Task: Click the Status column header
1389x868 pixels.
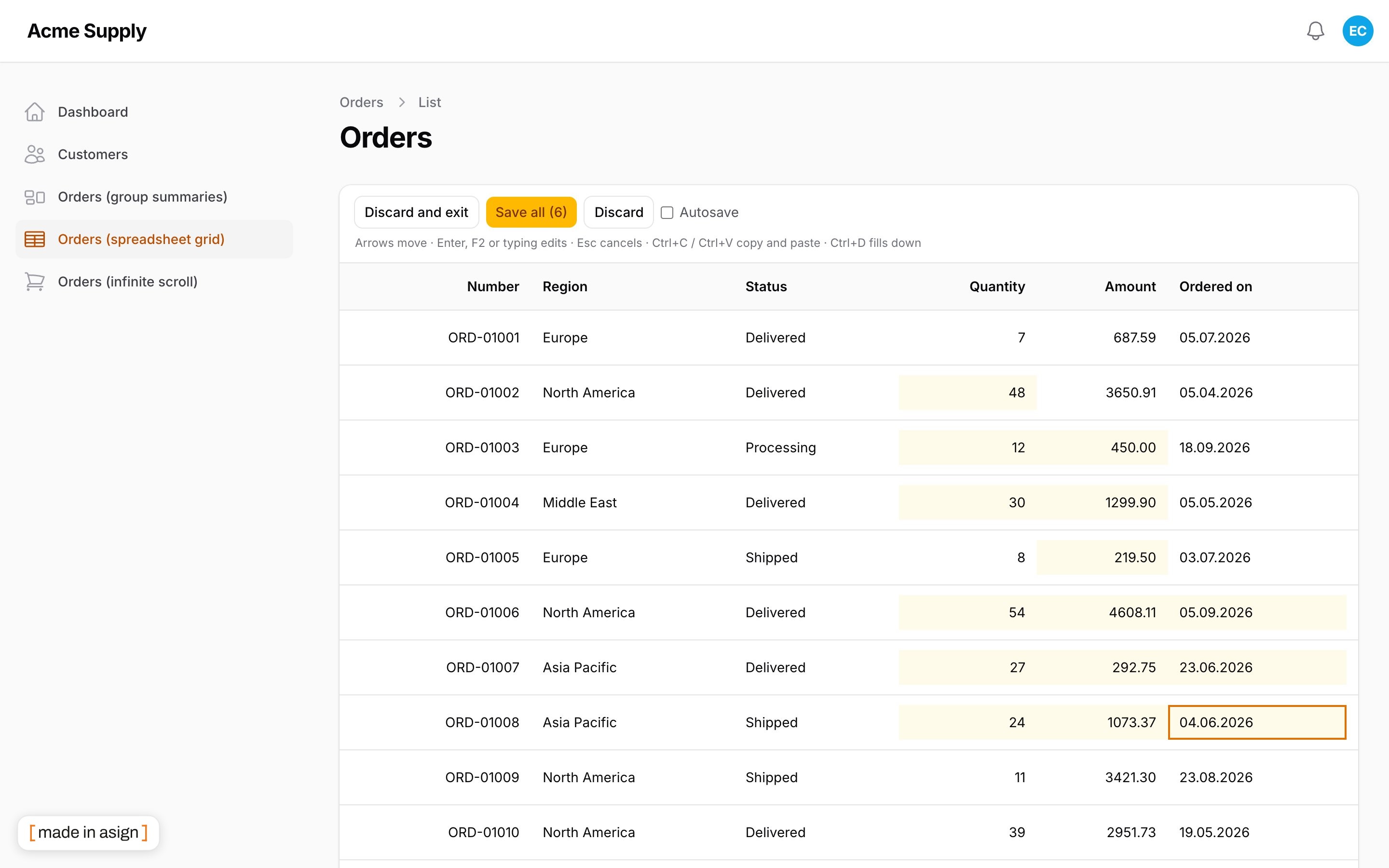Action: tap(766, 286)
